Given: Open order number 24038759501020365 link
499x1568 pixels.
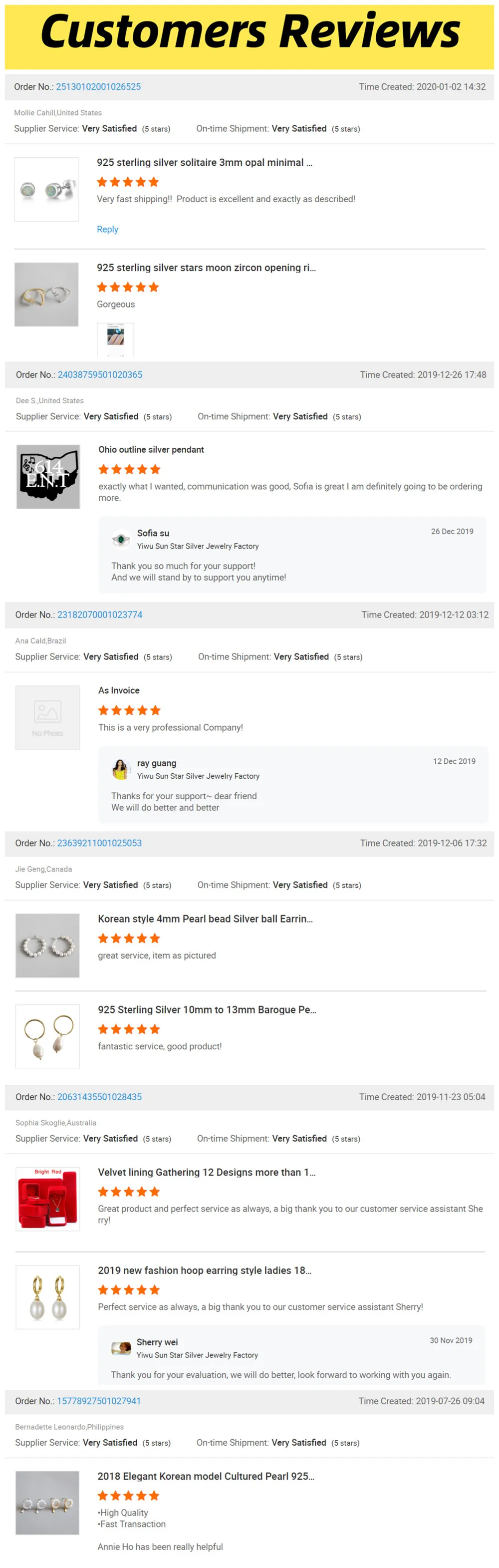Looking at the screenshot, I should 100,375.
